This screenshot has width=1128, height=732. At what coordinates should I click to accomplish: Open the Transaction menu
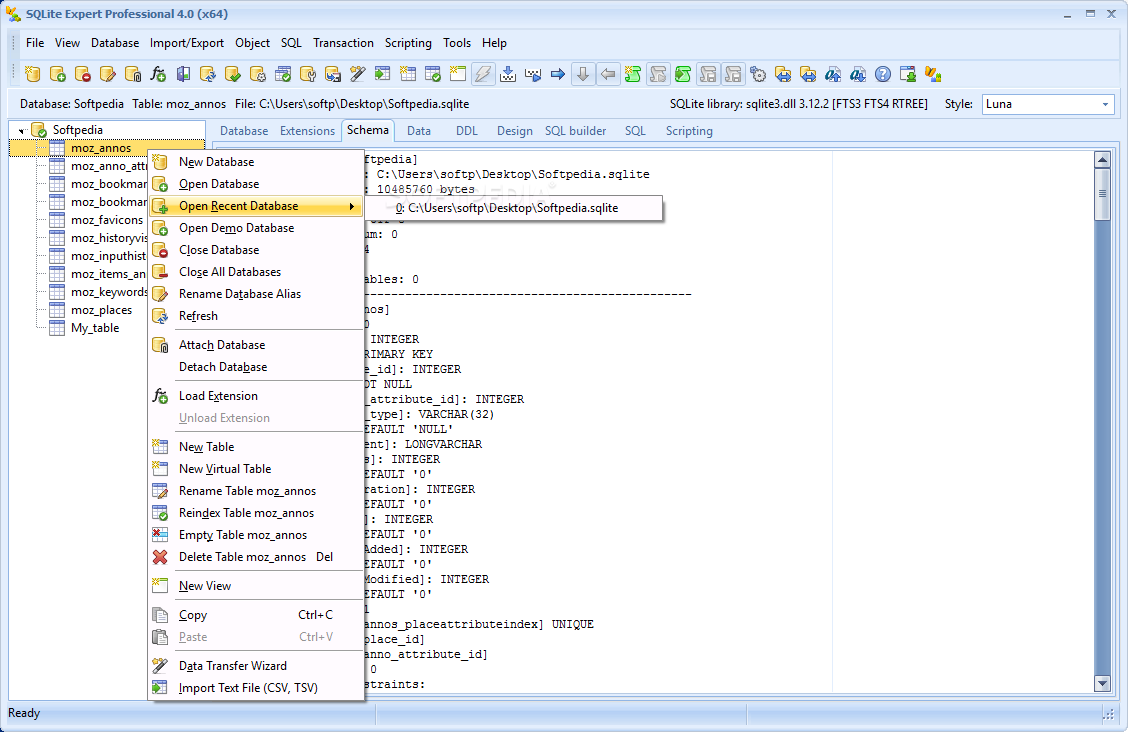pos(343,43)
